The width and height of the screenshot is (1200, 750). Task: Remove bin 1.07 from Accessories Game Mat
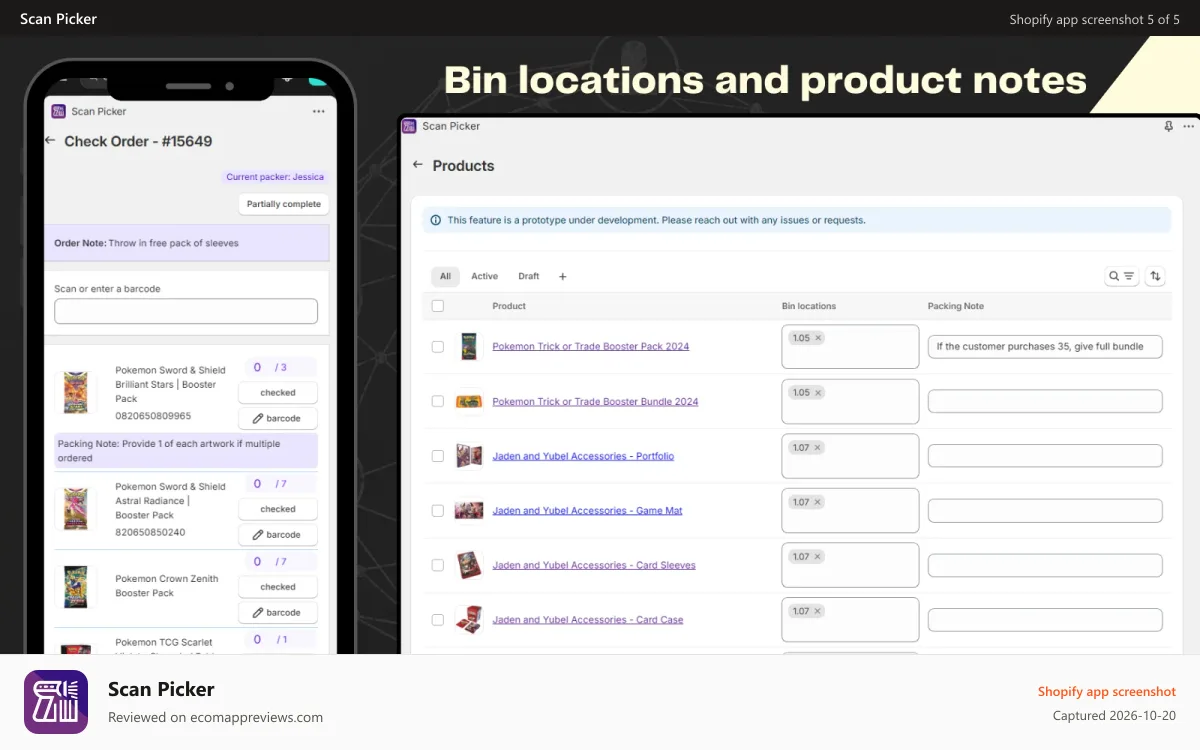(x=818, y=502)
